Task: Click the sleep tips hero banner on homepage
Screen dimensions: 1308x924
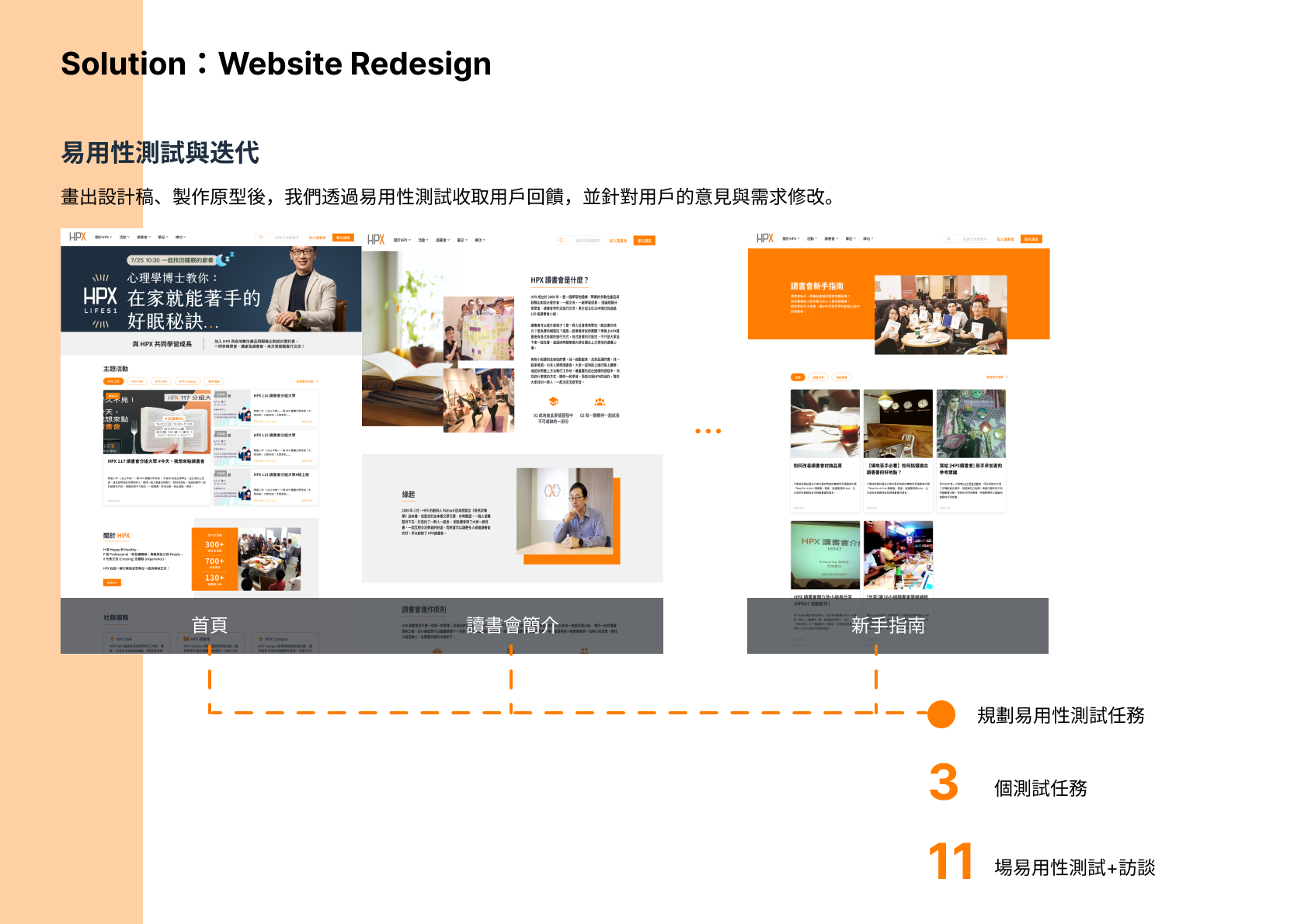Action: click(211, 290)
